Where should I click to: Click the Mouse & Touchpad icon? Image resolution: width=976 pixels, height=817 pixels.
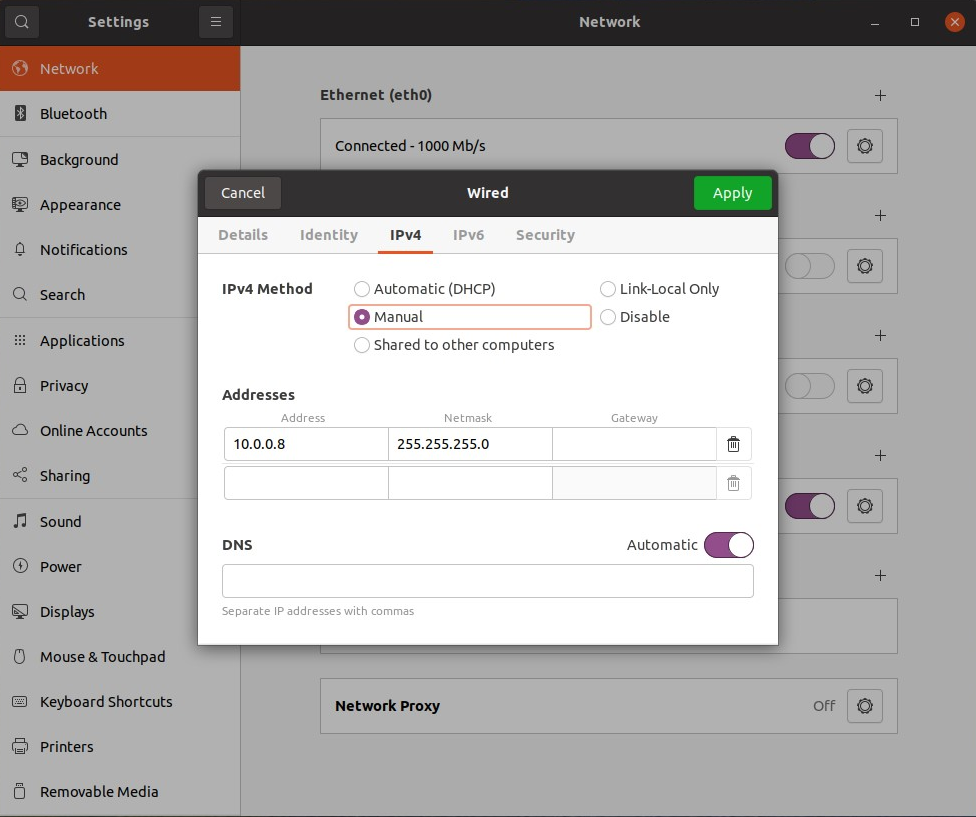click(20, 656)
